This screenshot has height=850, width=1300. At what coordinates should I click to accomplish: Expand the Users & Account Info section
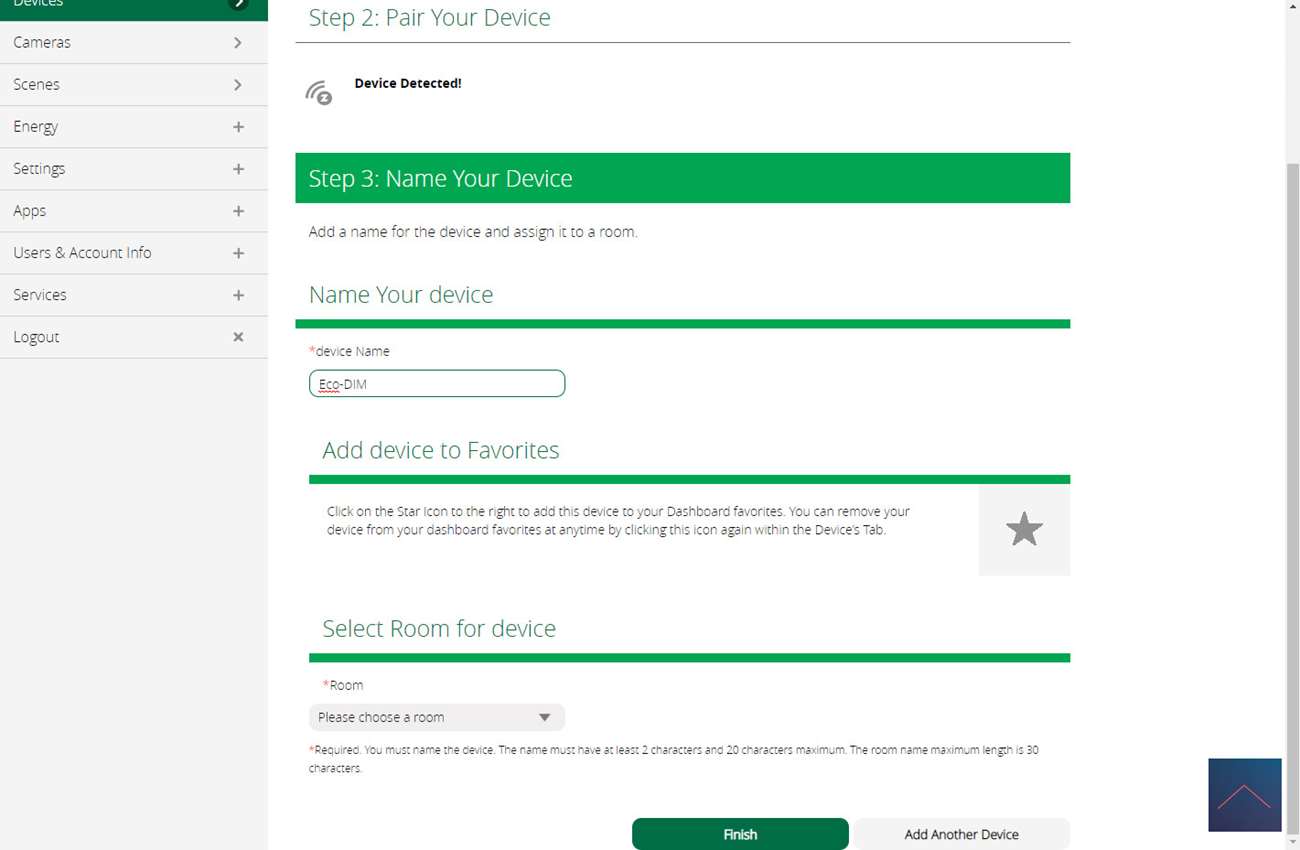[x=238, y=253]
